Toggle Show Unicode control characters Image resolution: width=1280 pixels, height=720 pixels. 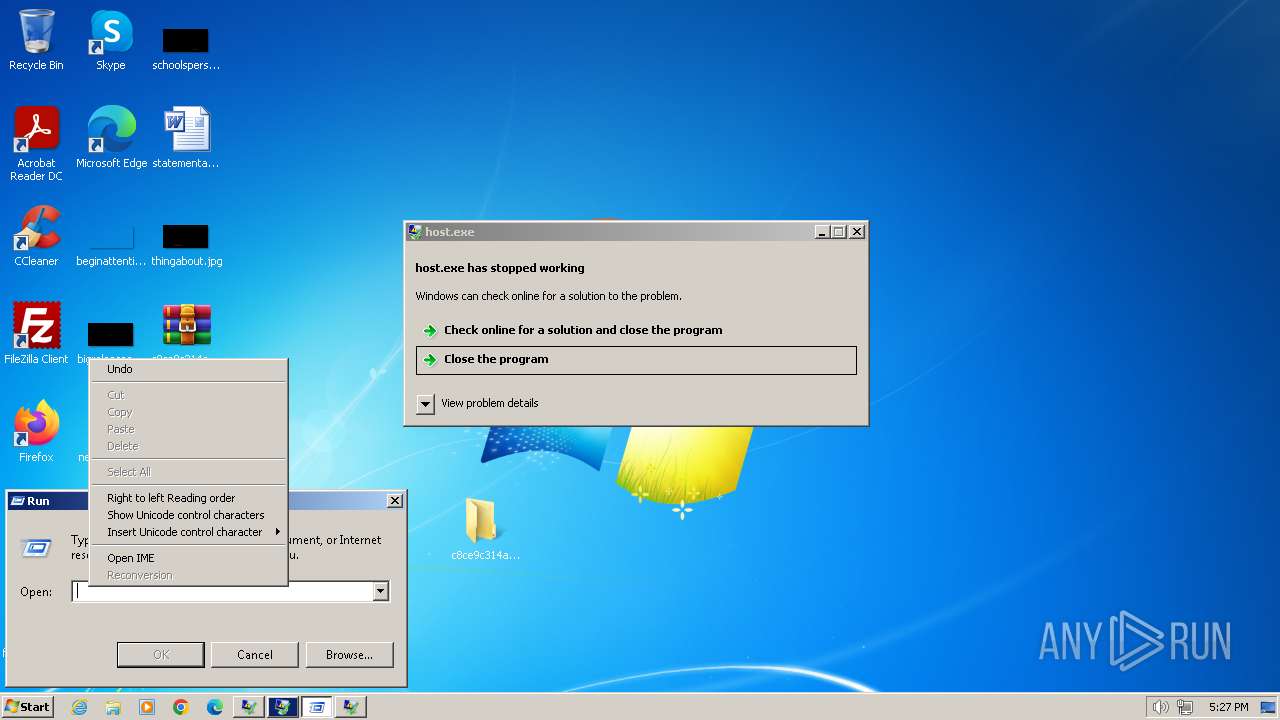coord(188,515)
